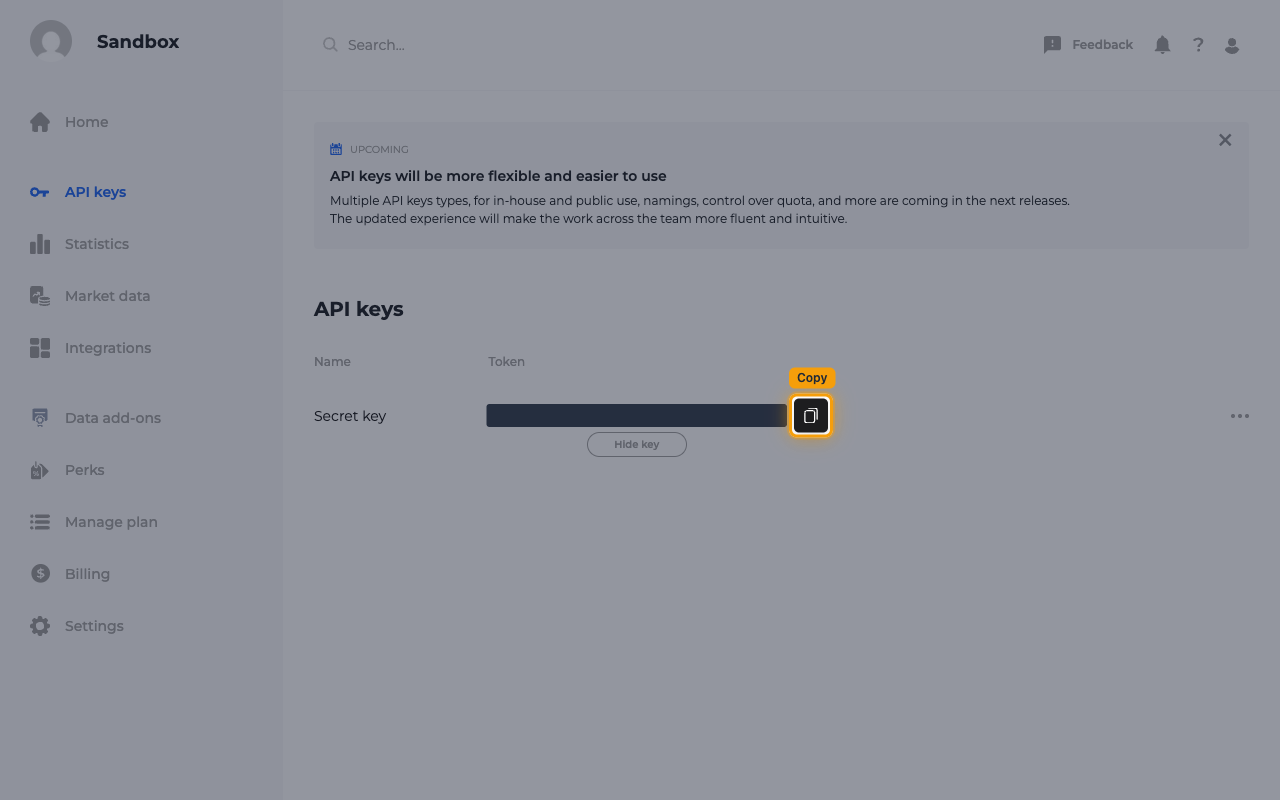
Task: Copy the secret key token
Action: [x=811, y=416]
